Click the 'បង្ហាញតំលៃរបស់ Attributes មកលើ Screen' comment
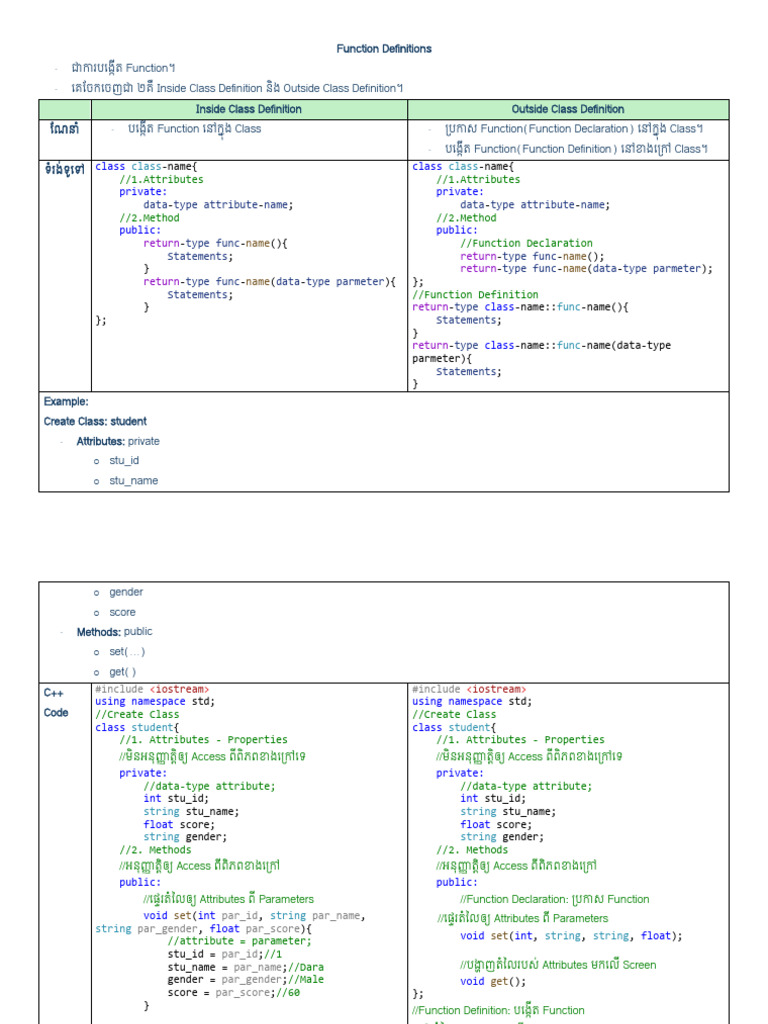Viewport: 768px width, 1024px height. (x=558, y=965)
